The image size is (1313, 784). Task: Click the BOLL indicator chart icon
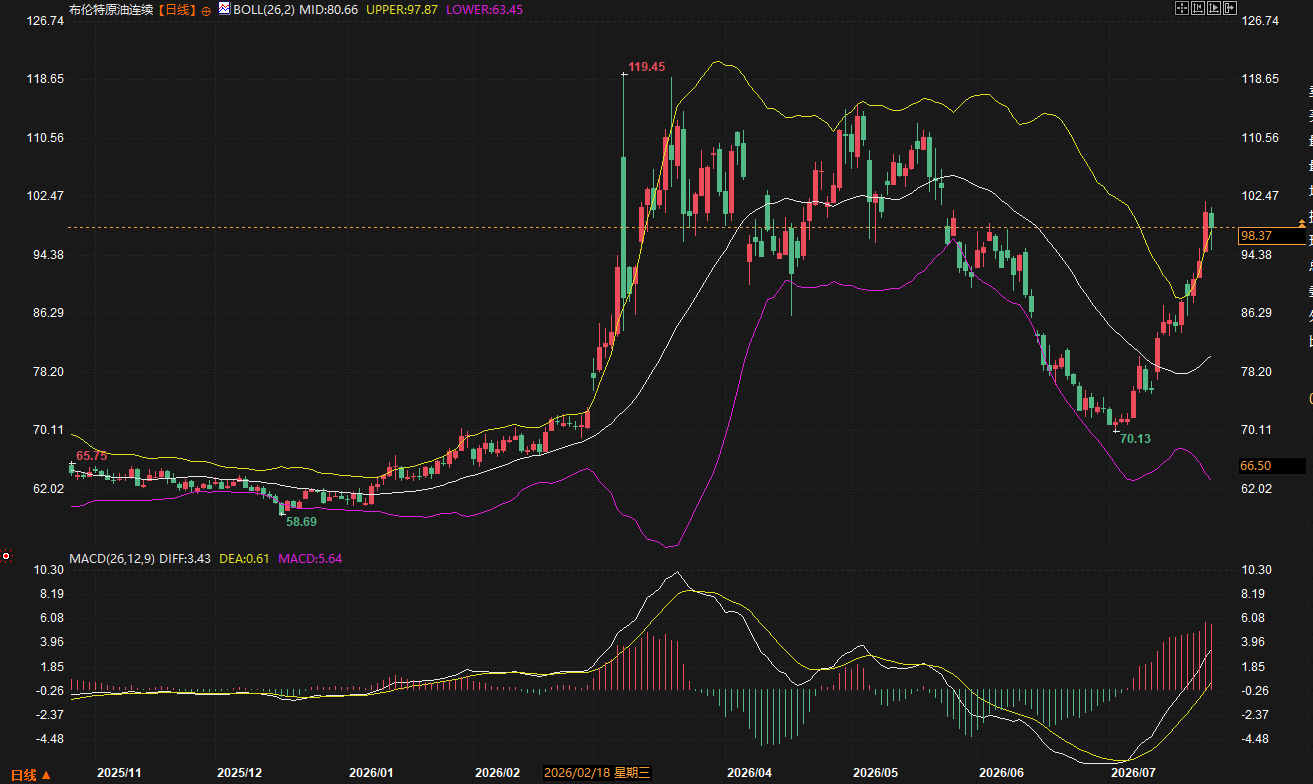[x=223, y=9]
